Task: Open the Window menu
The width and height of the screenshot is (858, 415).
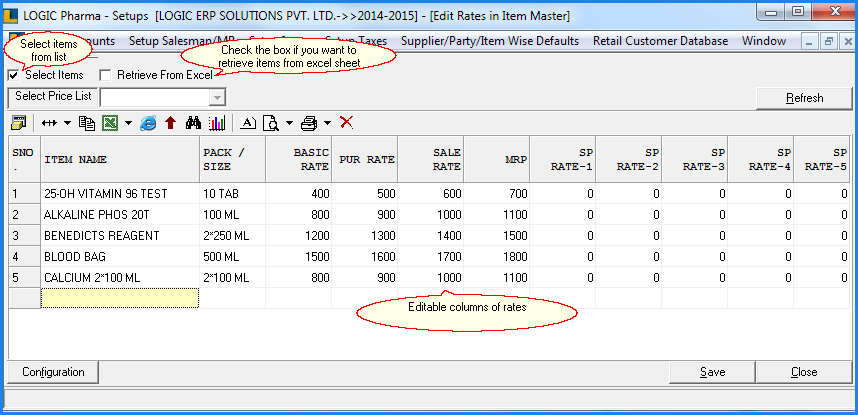Action: point(764,41)
